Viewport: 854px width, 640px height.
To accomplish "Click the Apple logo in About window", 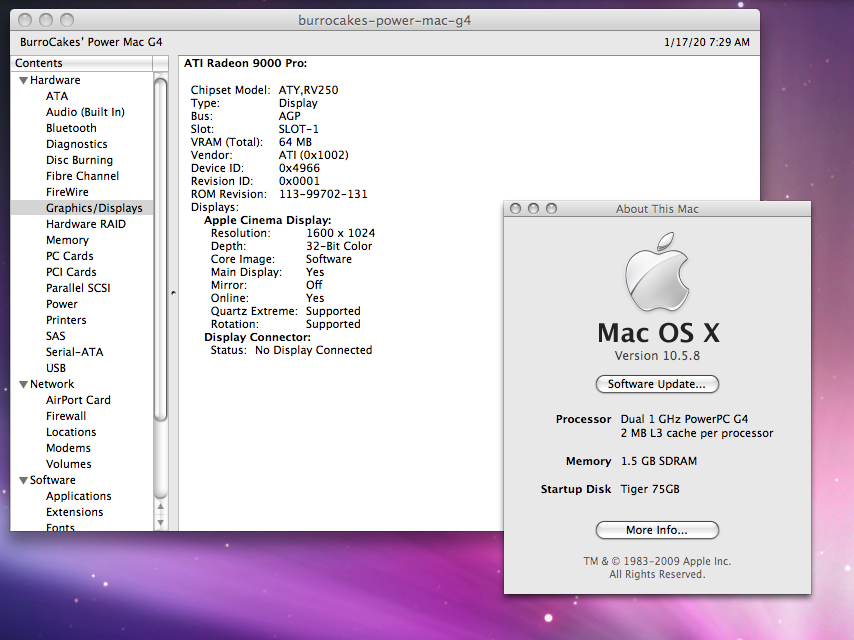I will (657, 272).
